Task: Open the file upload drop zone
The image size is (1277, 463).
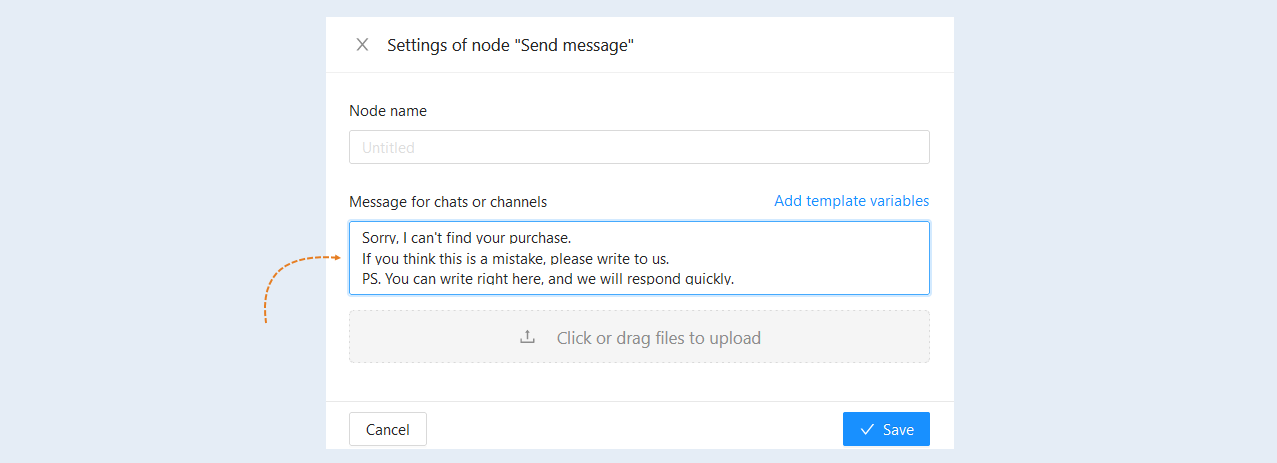Action: coord(639,337)
